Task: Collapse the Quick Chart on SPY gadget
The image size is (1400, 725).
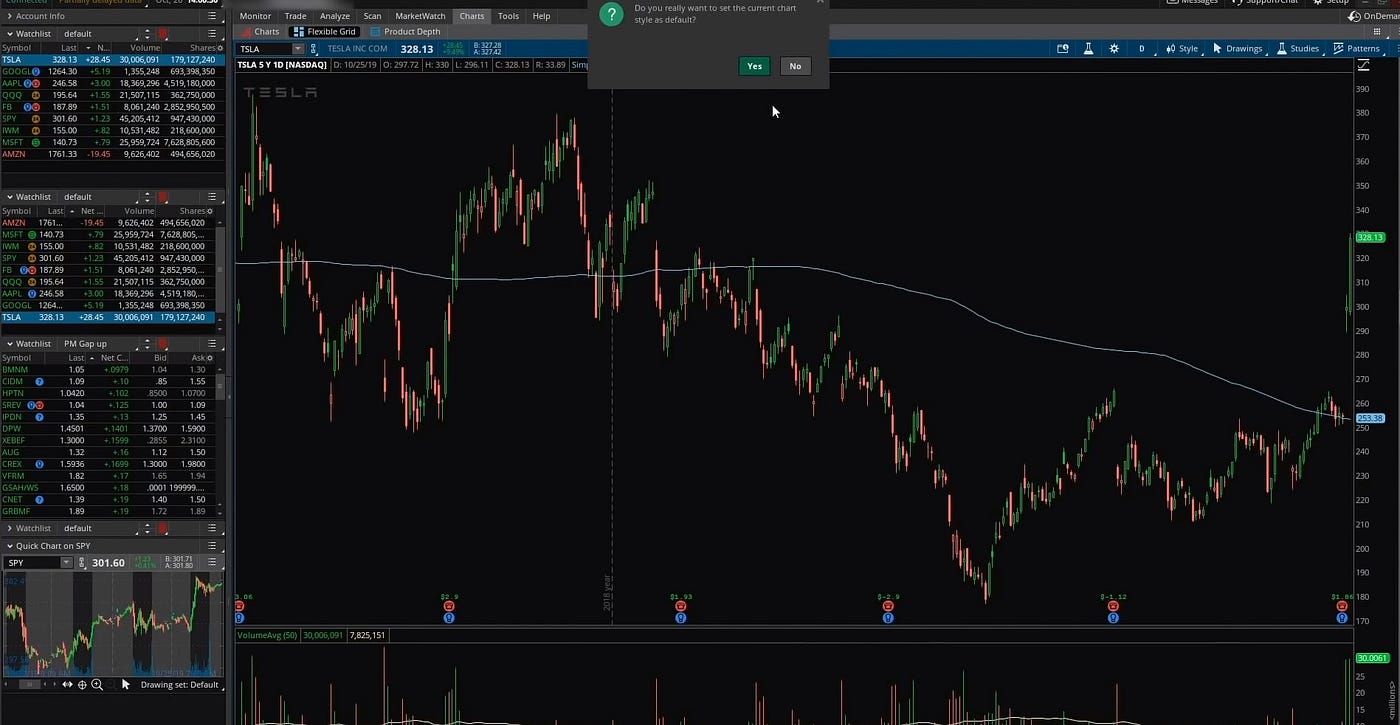Action: point(9,546)
